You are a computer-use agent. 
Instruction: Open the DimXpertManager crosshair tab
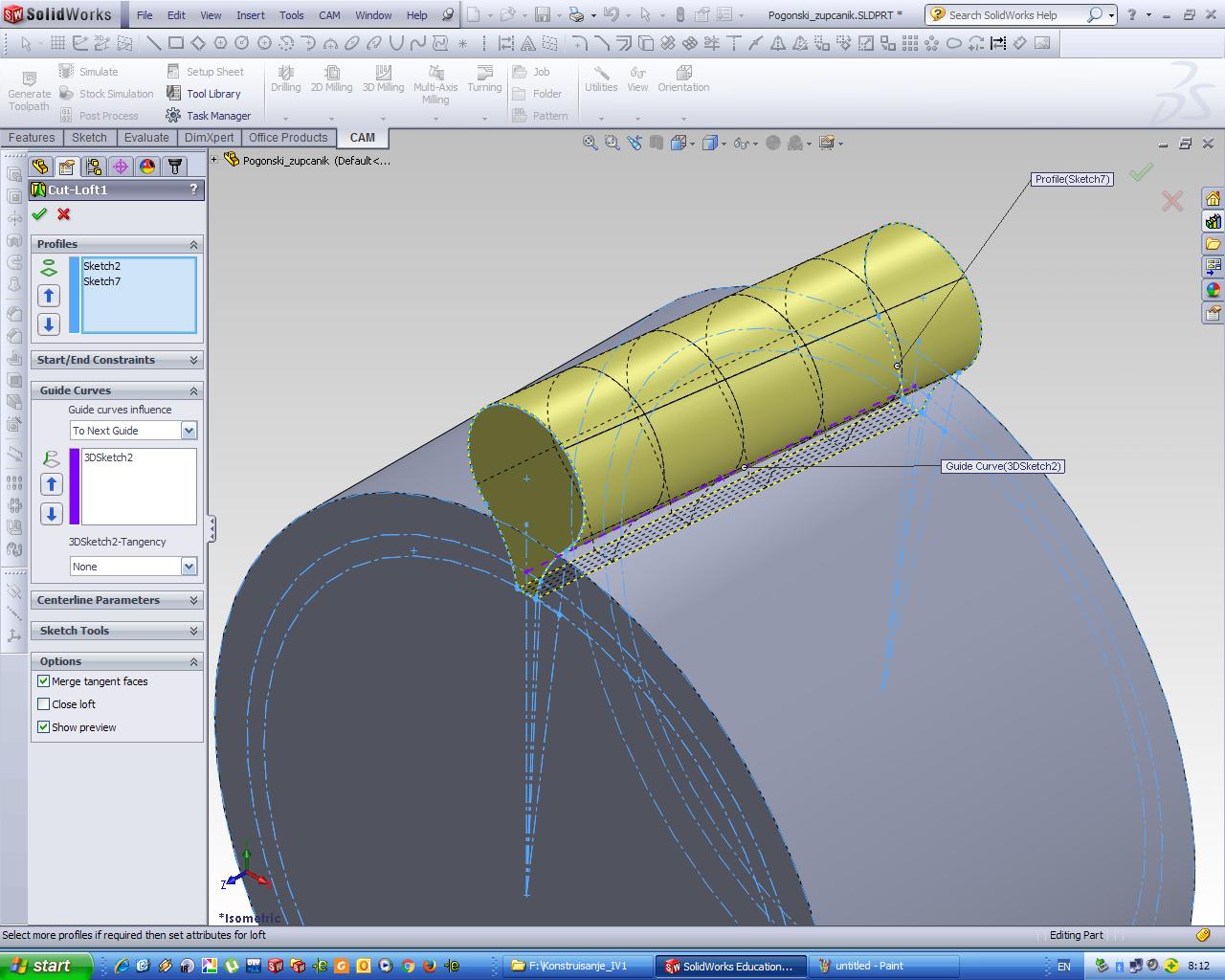121,167
